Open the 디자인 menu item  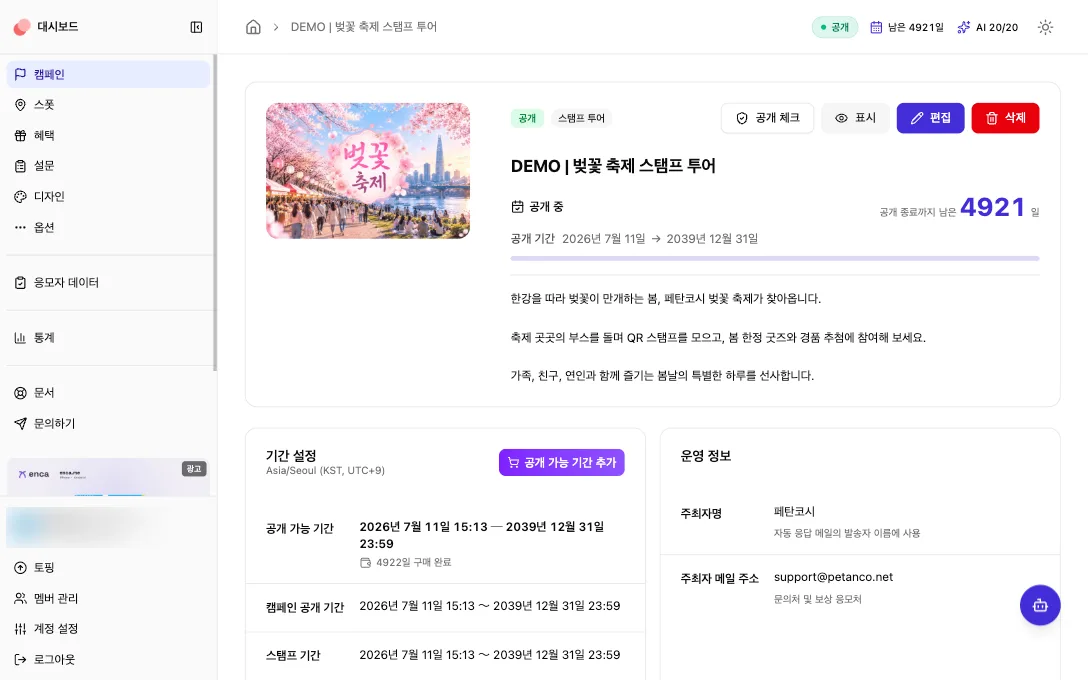[108, 196]
